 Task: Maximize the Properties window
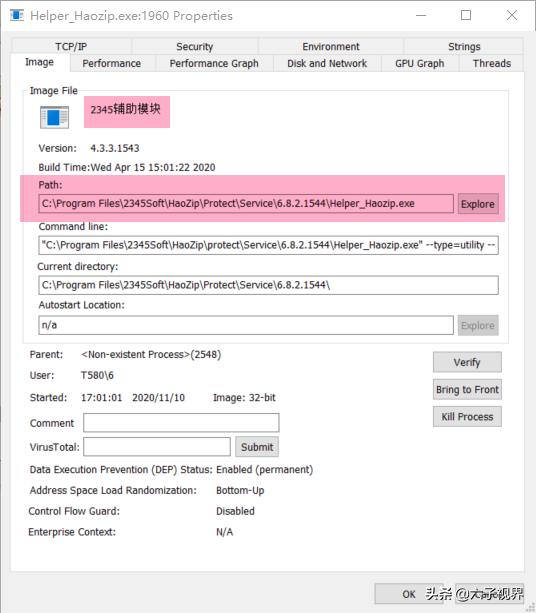[466, 16]
